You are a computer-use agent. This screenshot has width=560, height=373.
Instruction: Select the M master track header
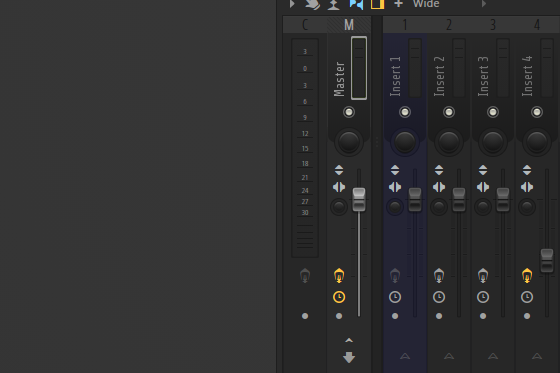click(349, 25)
